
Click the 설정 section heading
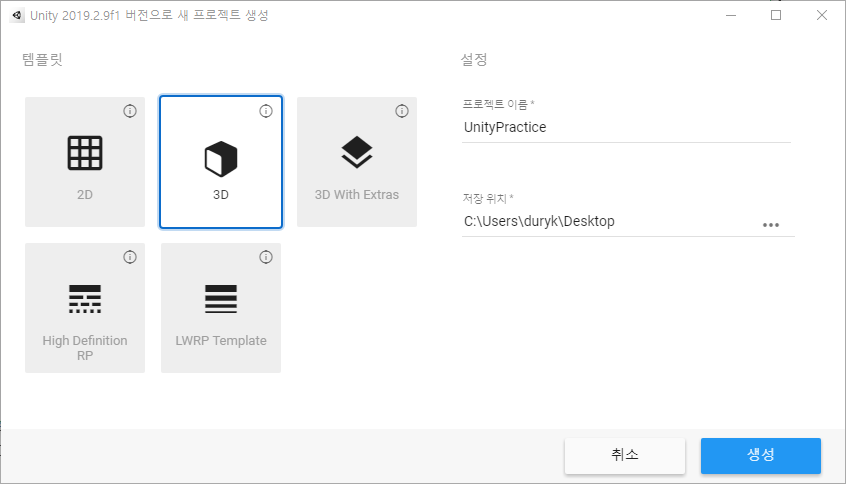(x=474, y=59)
